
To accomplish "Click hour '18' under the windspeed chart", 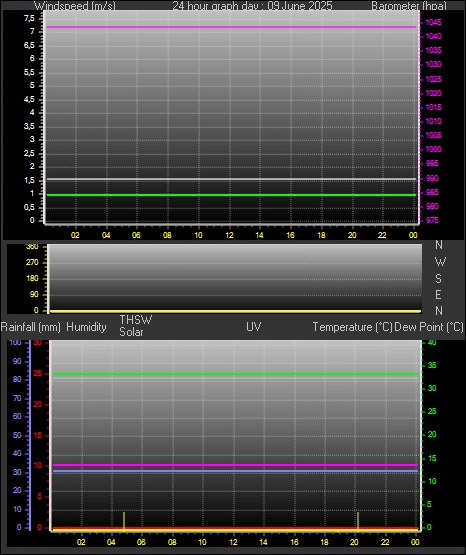I will coord(321,235).
